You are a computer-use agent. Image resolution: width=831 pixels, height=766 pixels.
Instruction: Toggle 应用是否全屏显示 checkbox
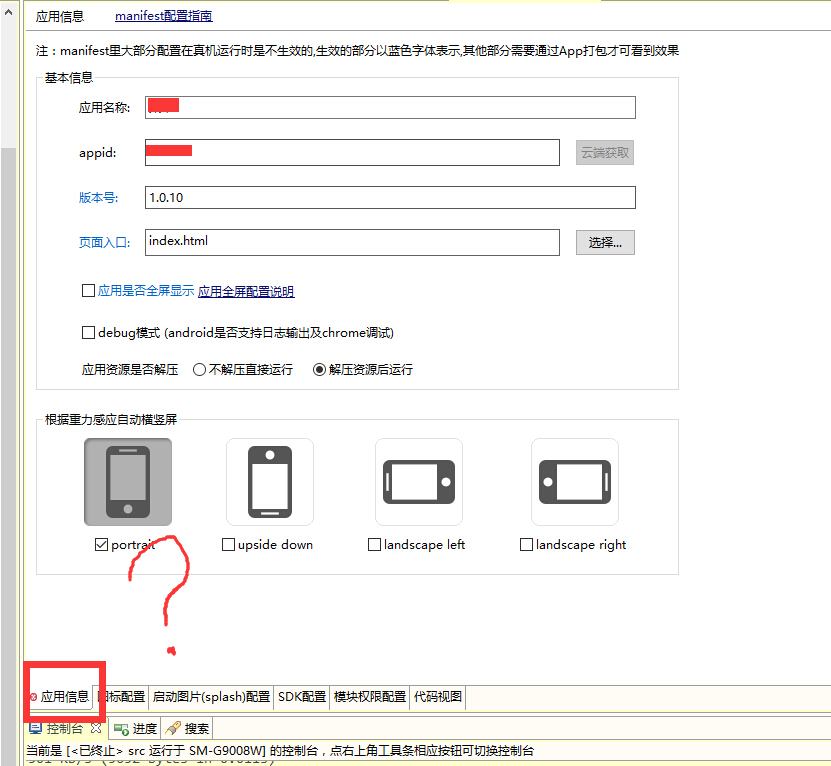click(88, 290)
